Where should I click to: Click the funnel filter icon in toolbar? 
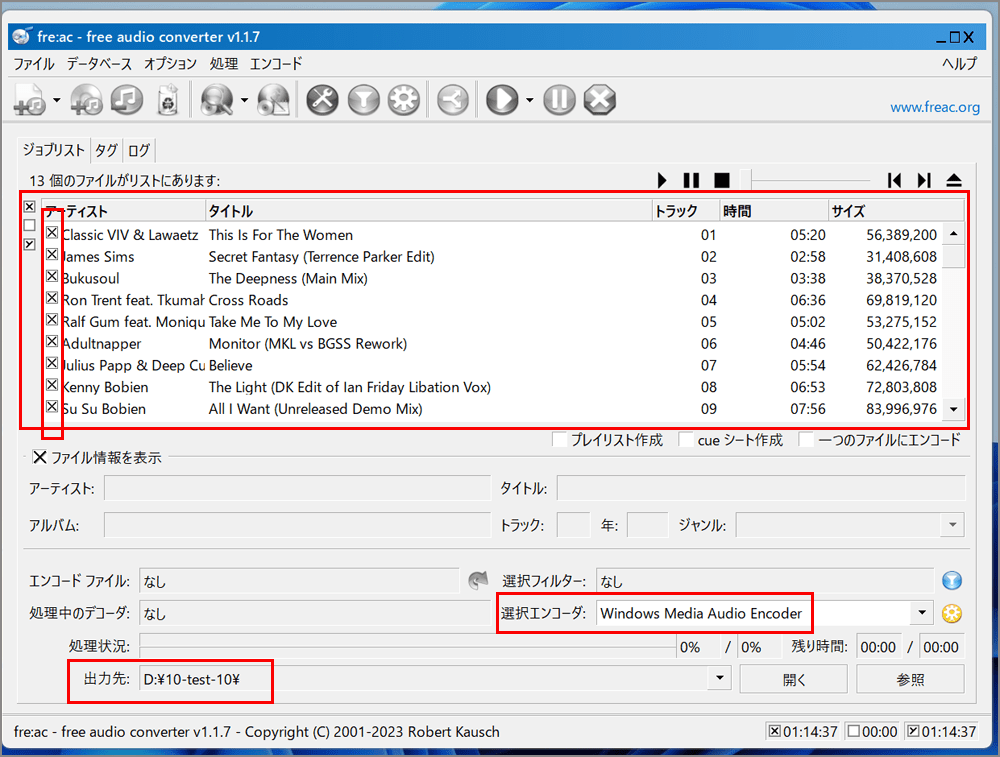click(363, 100)
